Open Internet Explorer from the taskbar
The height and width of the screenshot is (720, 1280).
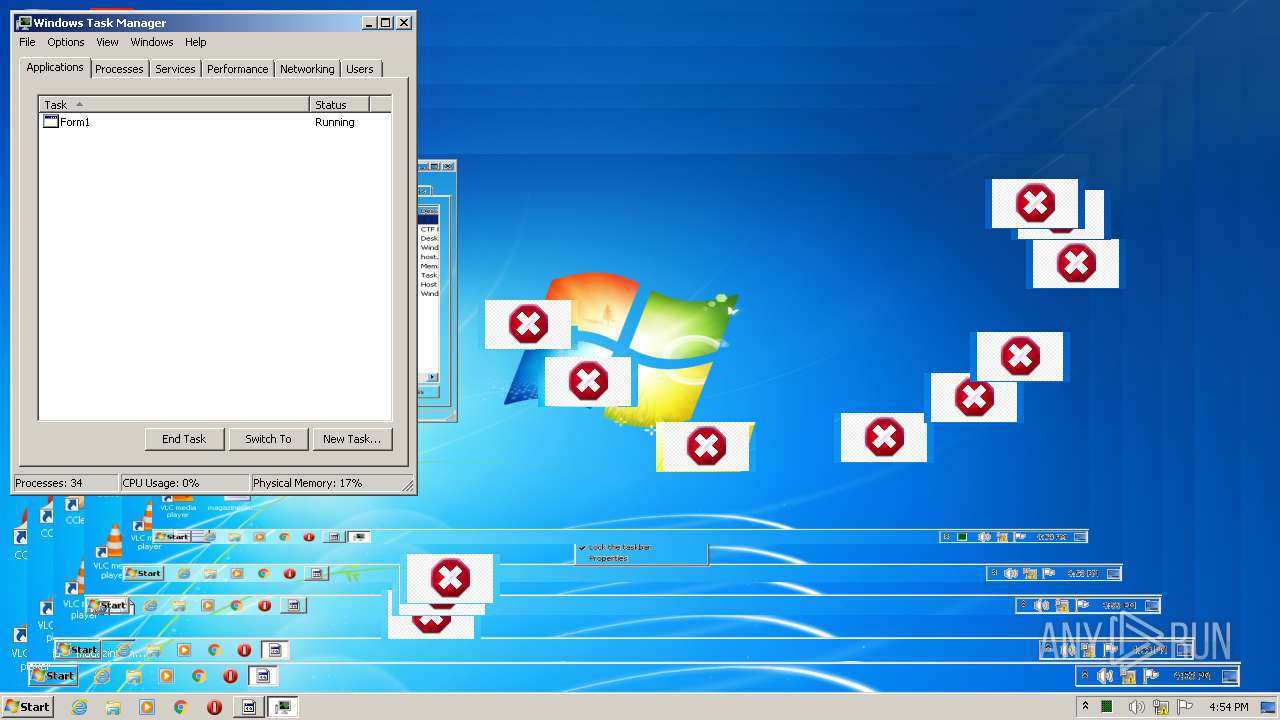click(79, 707)
